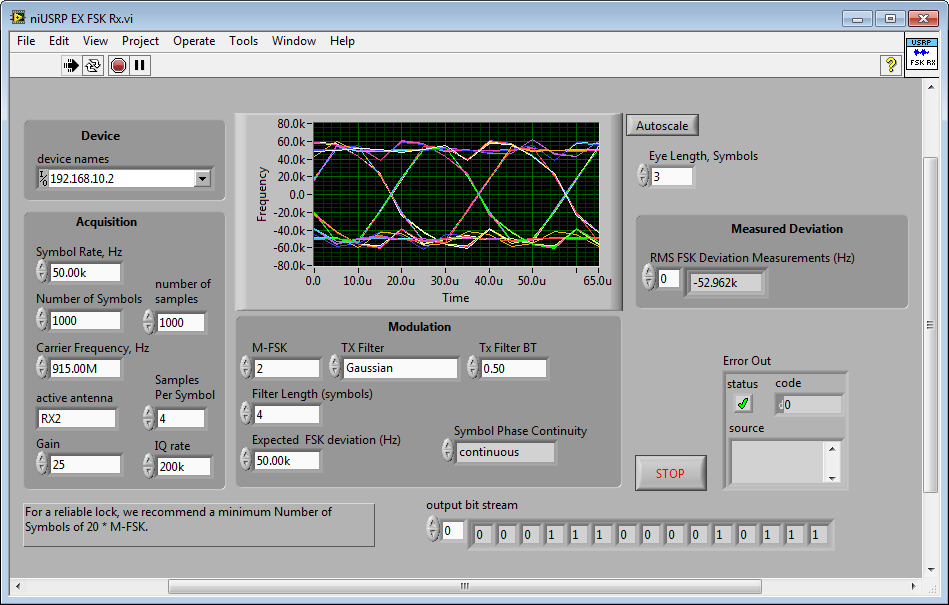Open the device names dropdown arrow
The image size is (949, 605).
(x=203, y=179)
